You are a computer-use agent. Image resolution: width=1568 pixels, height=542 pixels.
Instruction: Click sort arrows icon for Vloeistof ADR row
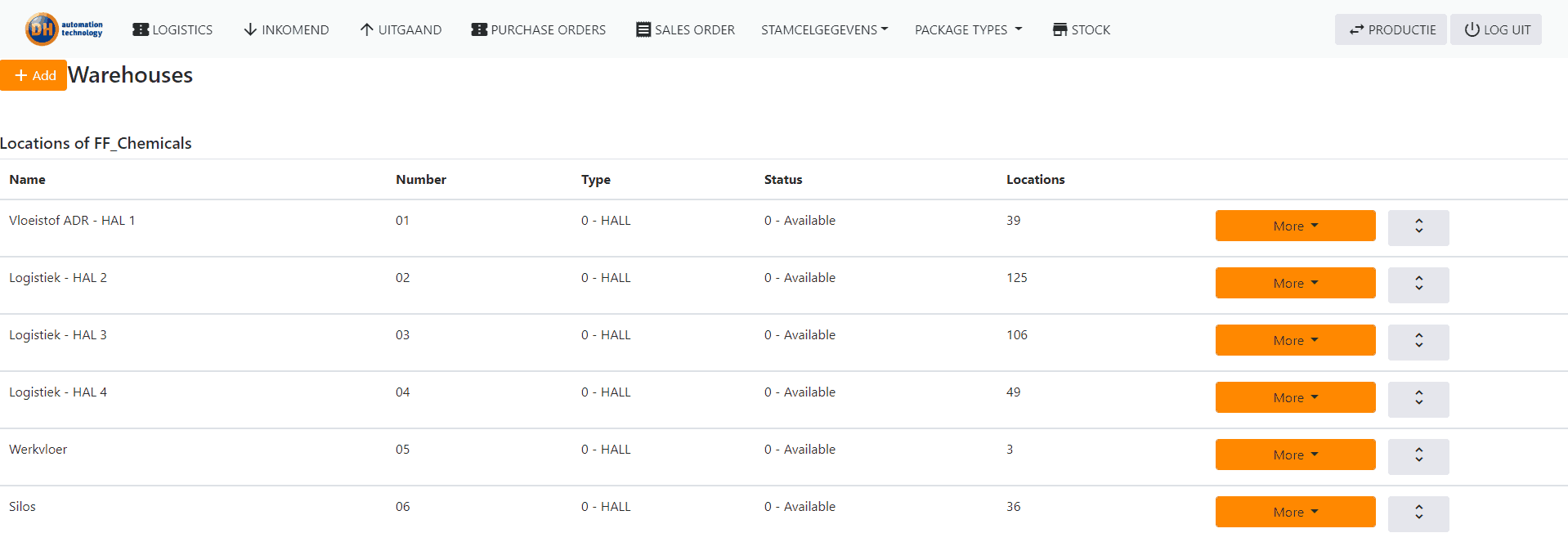click(1418, 226)
